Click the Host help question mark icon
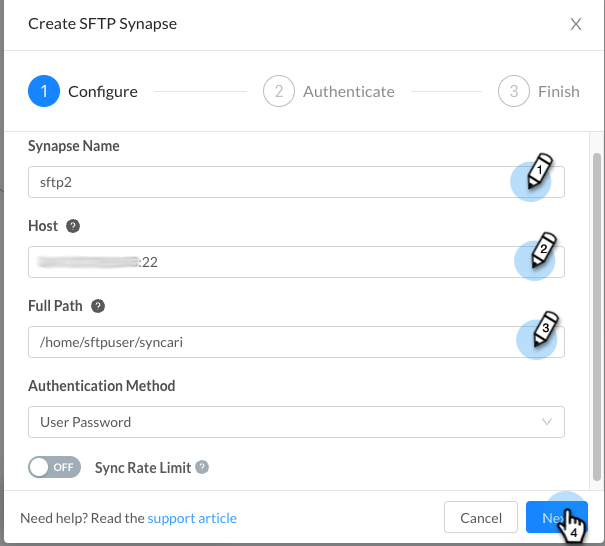This screenshot has height=546, width=605. tap(73, 226)
